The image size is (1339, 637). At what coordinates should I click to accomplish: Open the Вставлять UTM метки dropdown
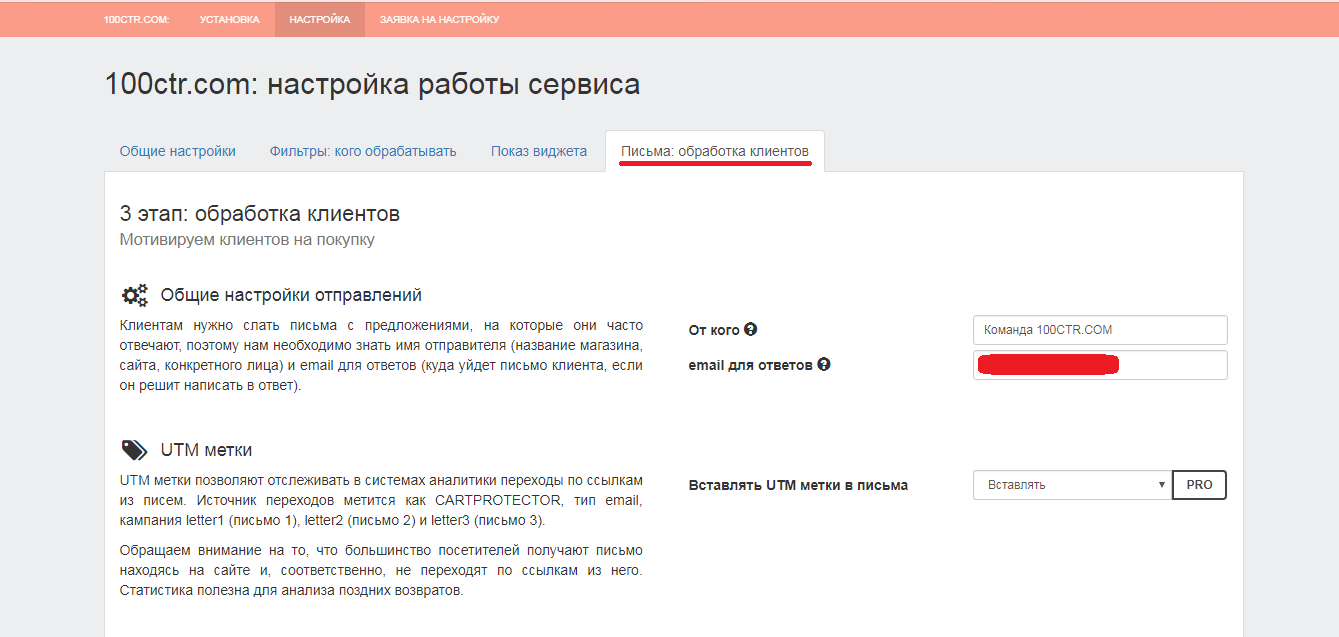coord(1072,485)
